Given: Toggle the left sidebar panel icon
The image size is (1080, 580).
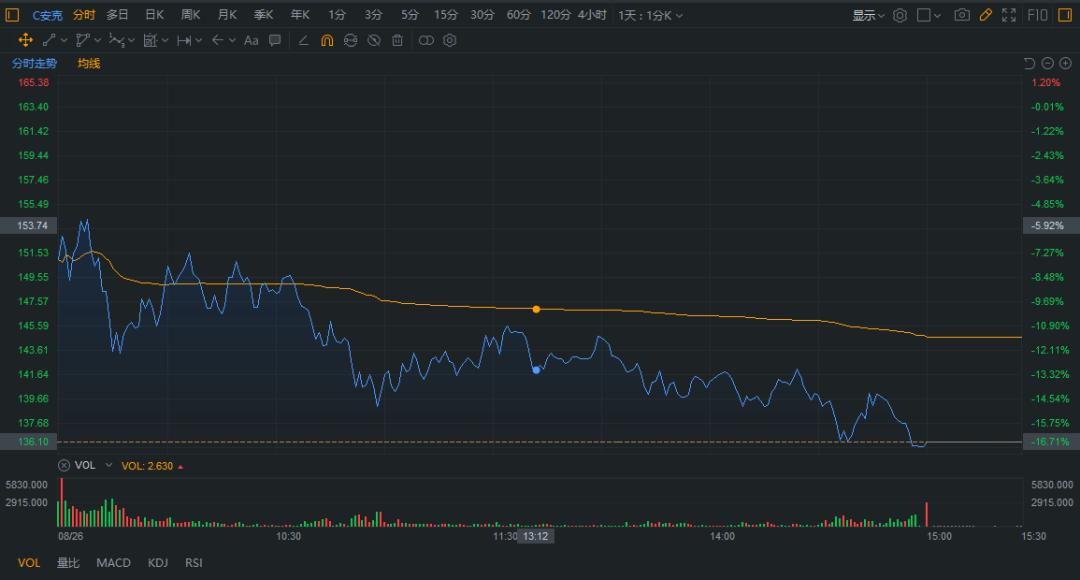Looking at the screenshot, I should pyautogui.click(x=12, y=15).
